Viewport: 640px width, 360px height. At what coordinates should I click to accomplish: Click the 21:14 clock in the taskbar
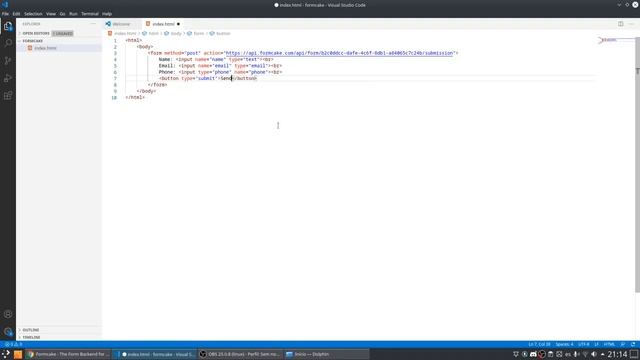617,354
